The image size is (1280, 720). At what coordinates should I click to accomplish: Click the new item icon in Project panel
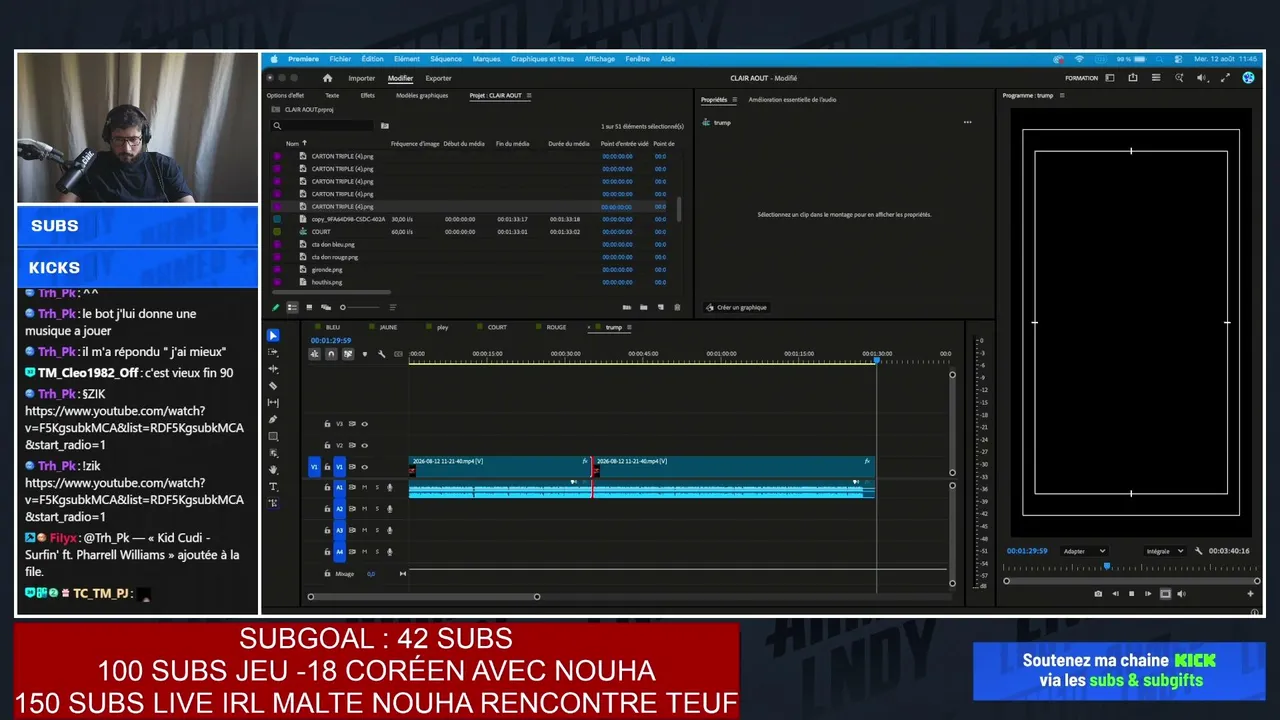point(660,307)
